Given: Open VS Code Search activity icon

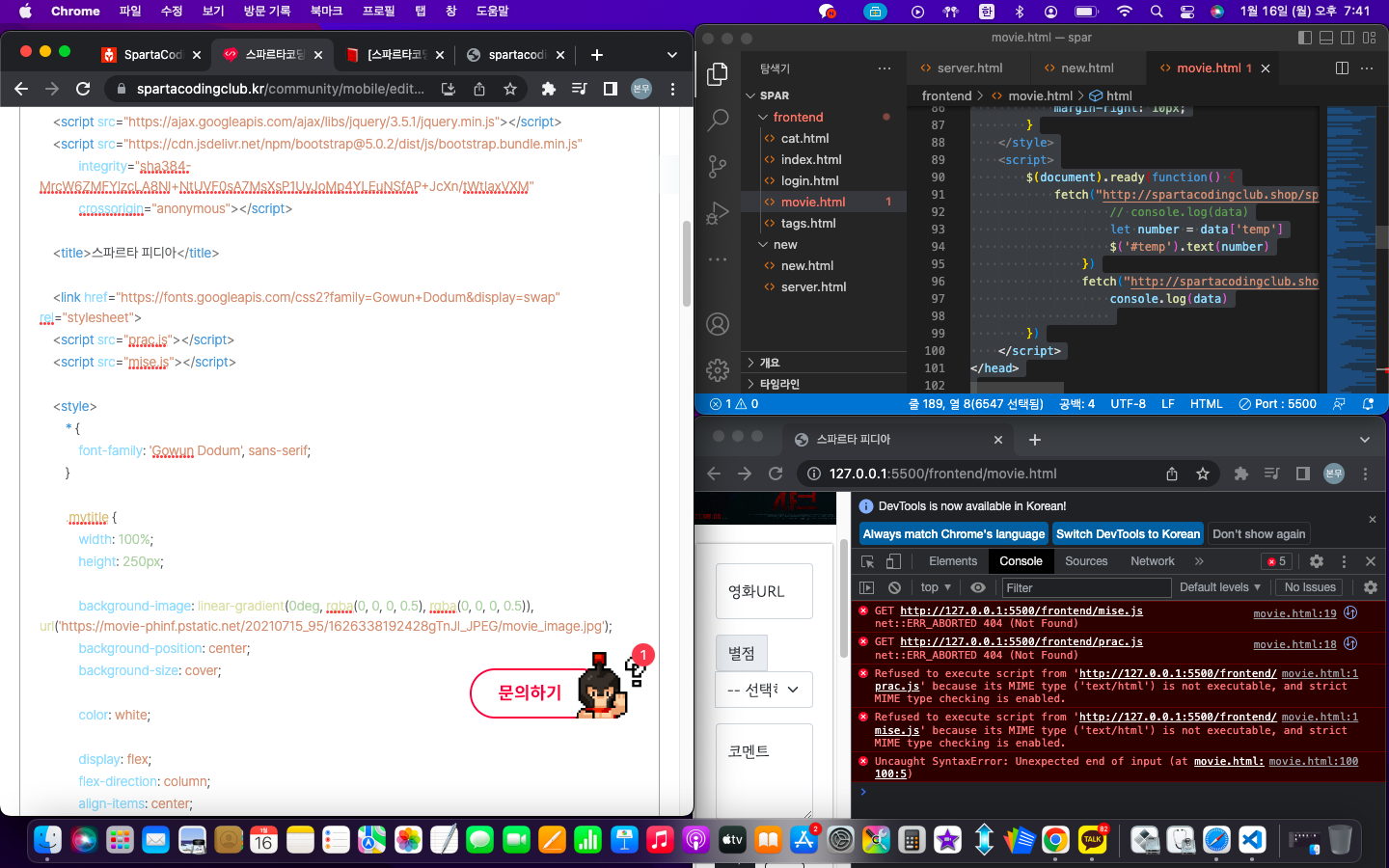Looking at the screenshot, I should coord(718,121).
